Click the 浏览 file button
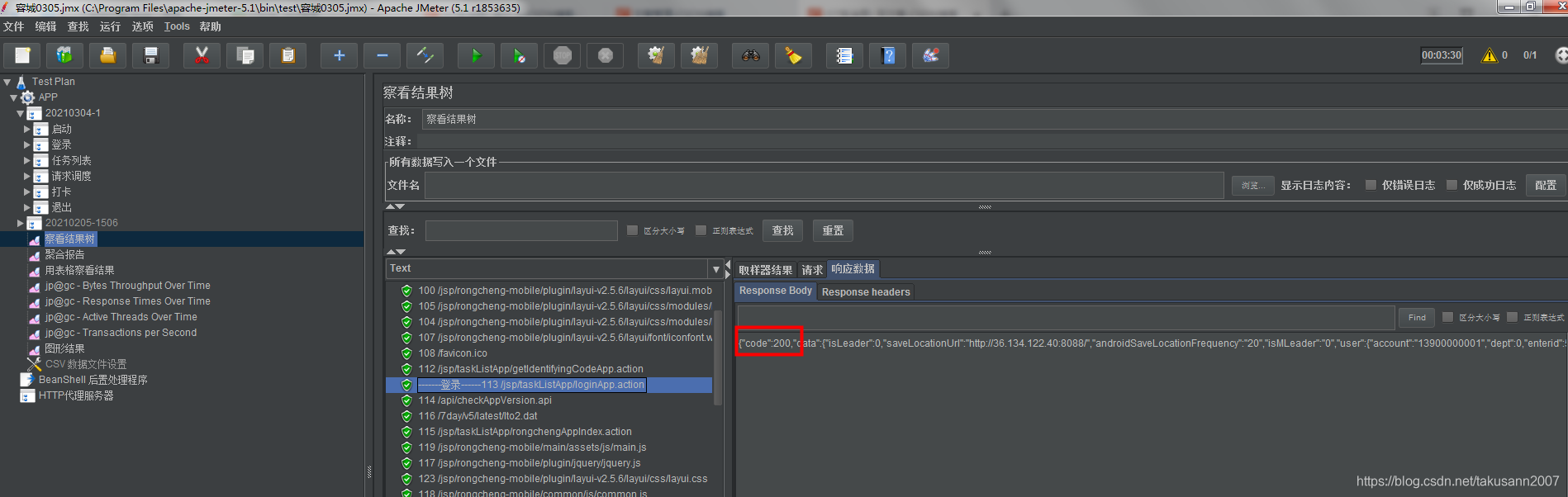This screenshot has height=497, width=1568. click(x=1252, y=186)
